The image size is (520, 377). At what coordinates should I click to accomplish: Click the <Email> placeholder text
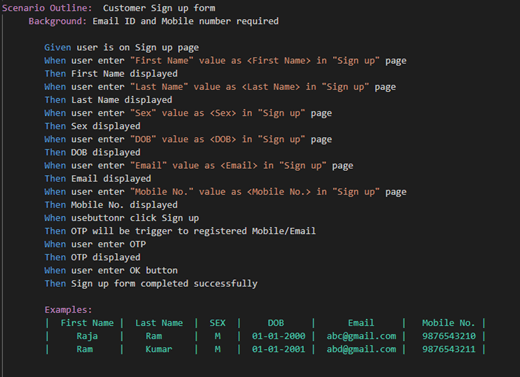click(x=239, y=166)
